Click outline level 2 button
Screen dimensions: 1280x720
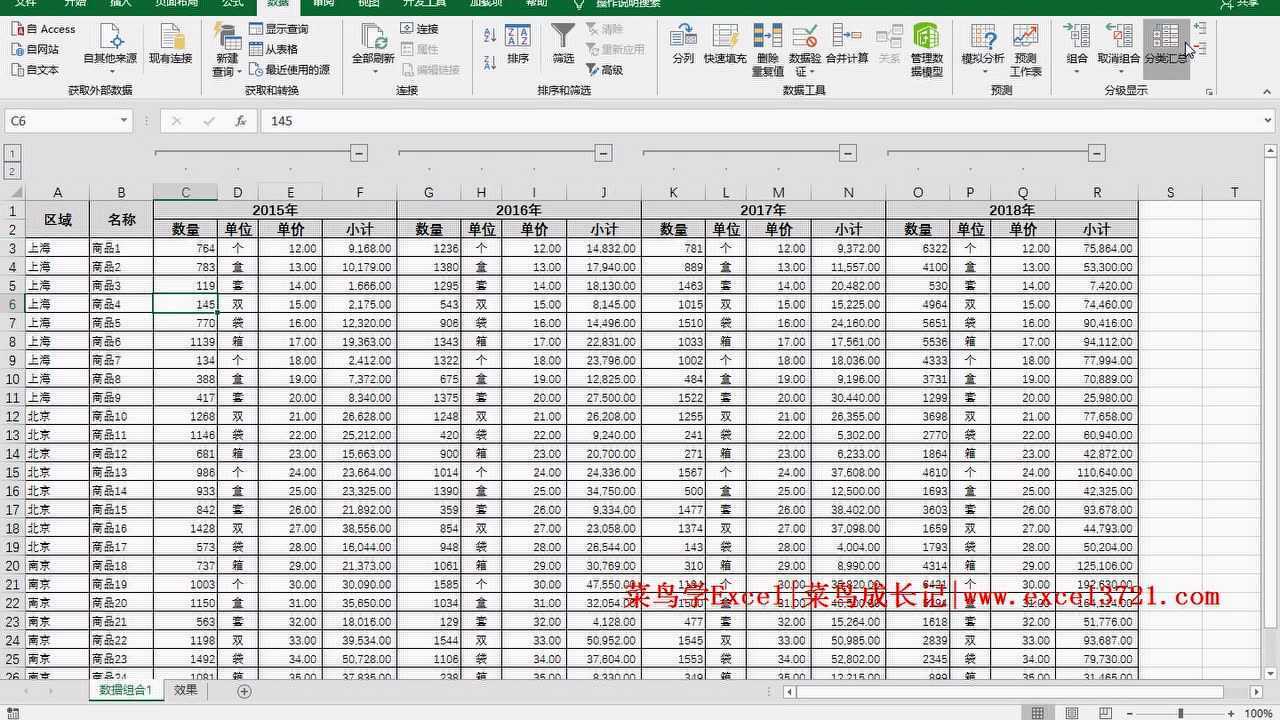click(13, 171)
